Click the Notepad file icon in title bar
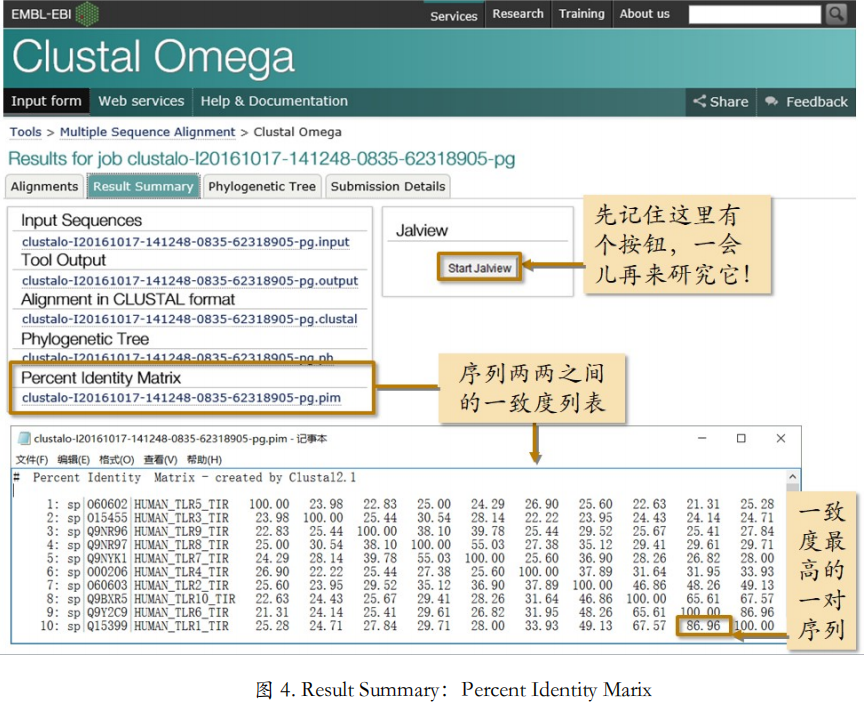The width and height of the screenshot is (865, 711). tap(24, 439)
